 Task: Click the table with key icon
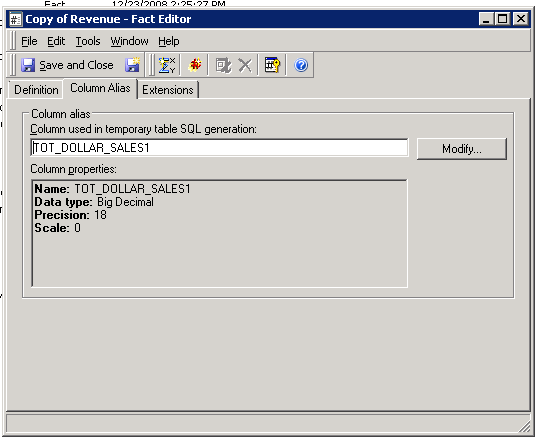[272, 65]
